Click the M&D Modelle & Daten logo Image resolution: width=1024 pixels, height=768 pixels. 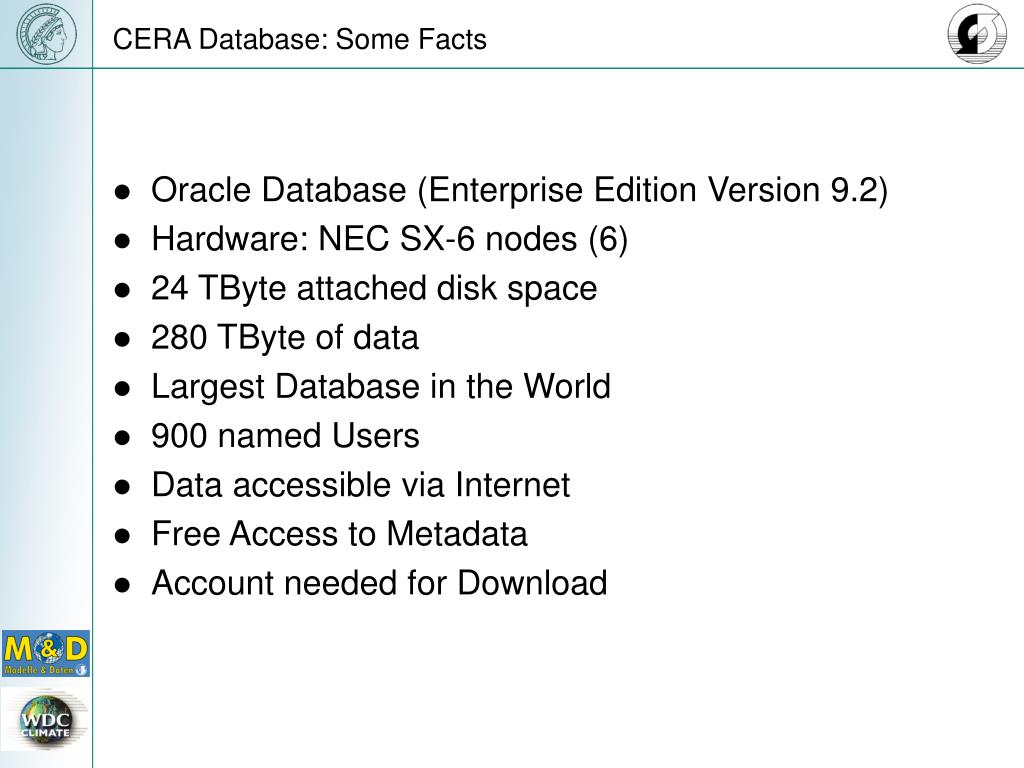(46, 653)
